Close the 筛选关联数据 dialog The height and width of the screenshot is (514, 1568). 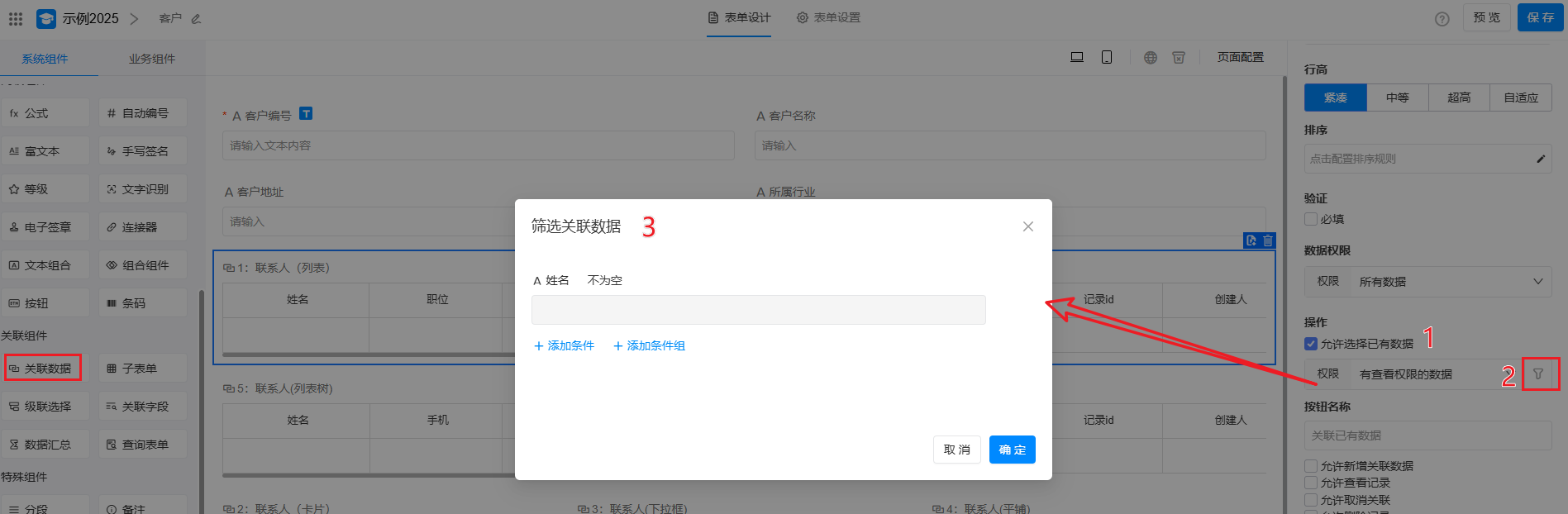[1027, 226]
